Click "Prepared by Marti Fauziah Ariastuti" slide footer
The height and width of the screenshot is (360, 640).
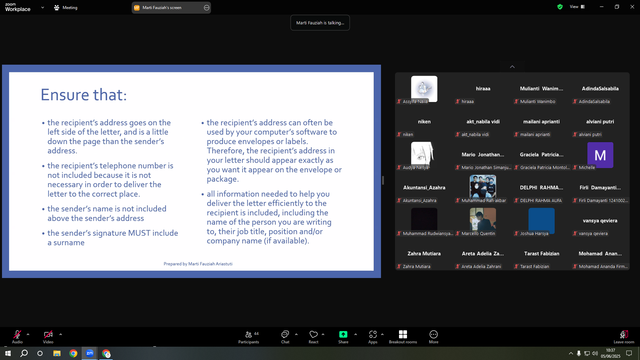click(x=198, y=264)
